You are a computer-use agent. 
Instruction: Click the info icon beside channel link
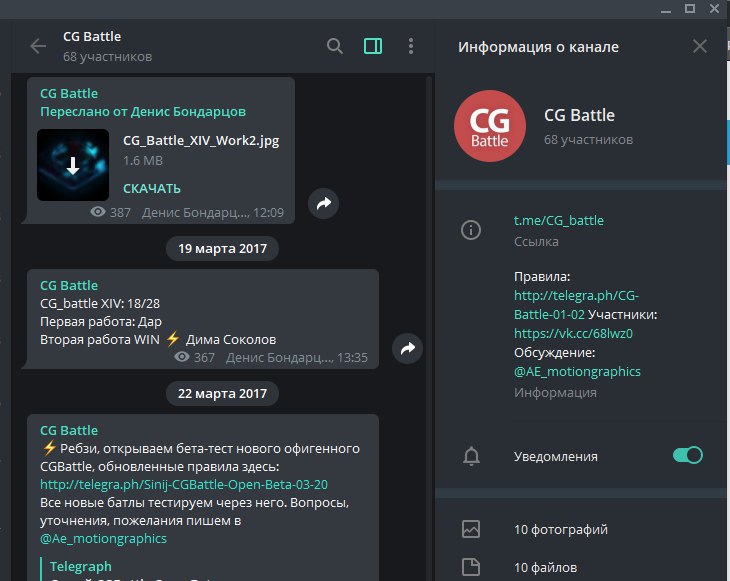(x=471, y=230)
